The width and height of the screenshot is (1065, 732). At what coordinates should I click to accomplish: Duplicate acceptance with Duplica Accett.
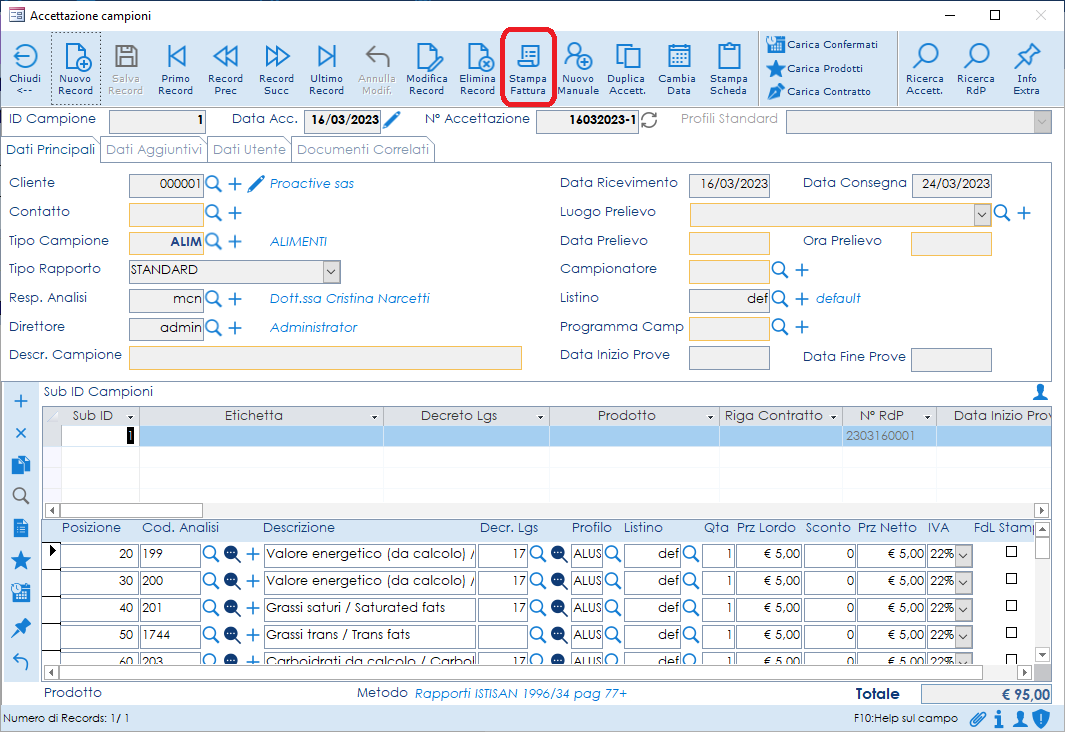tap(627, 69)
